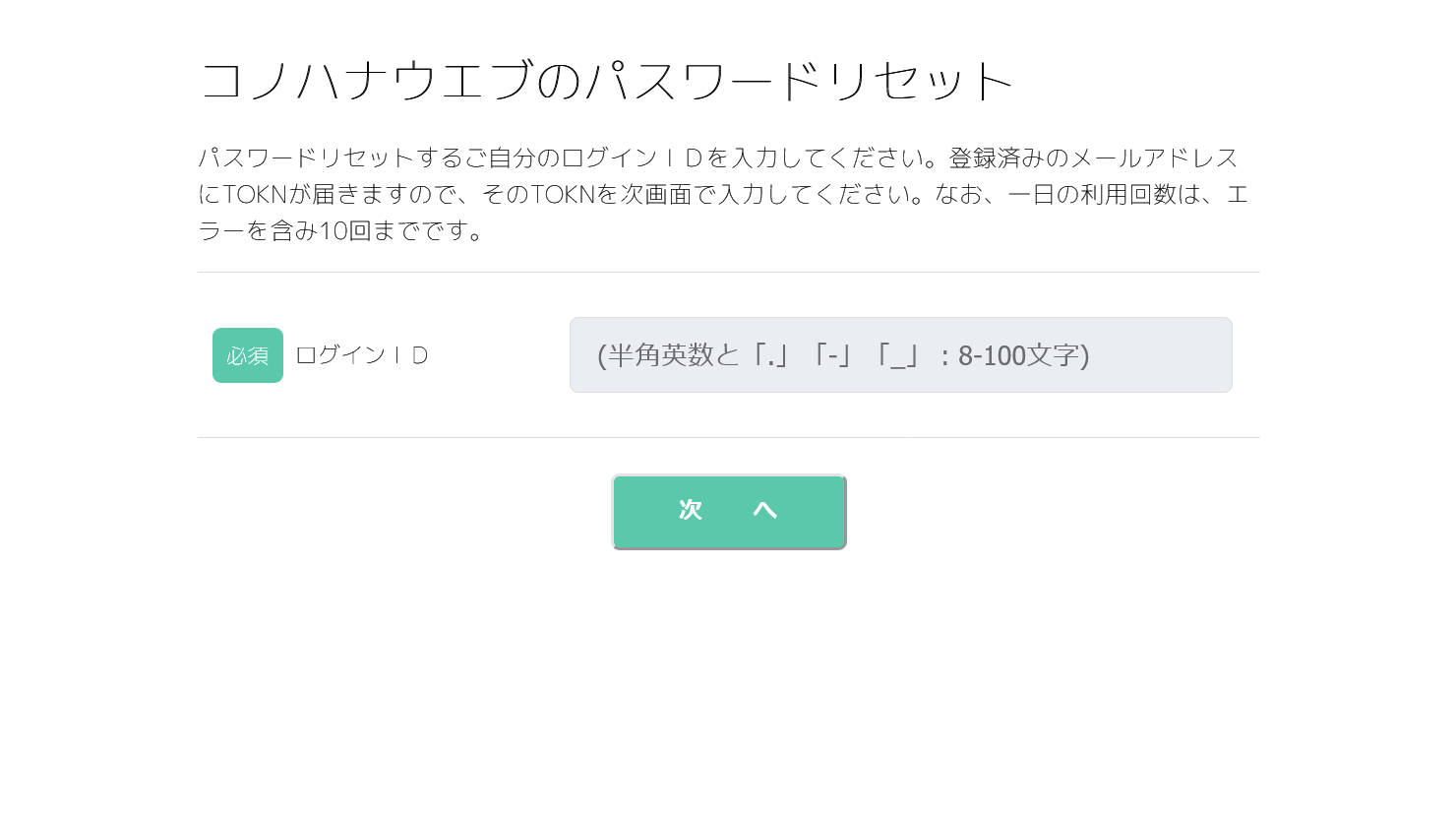Image resolution: width=1456 pixels, height=819 pixels.
Task: Click the 登録済みのメールアドレス text
Action: pyautogui.click(x=1092, y=157)
